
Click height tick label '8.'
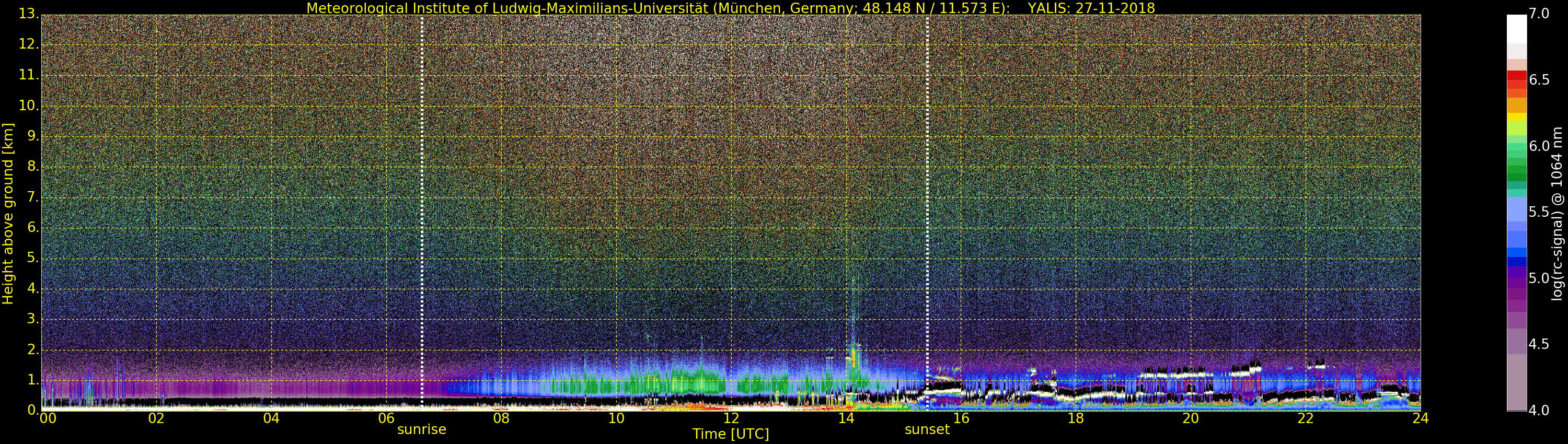tap(33, 166)
